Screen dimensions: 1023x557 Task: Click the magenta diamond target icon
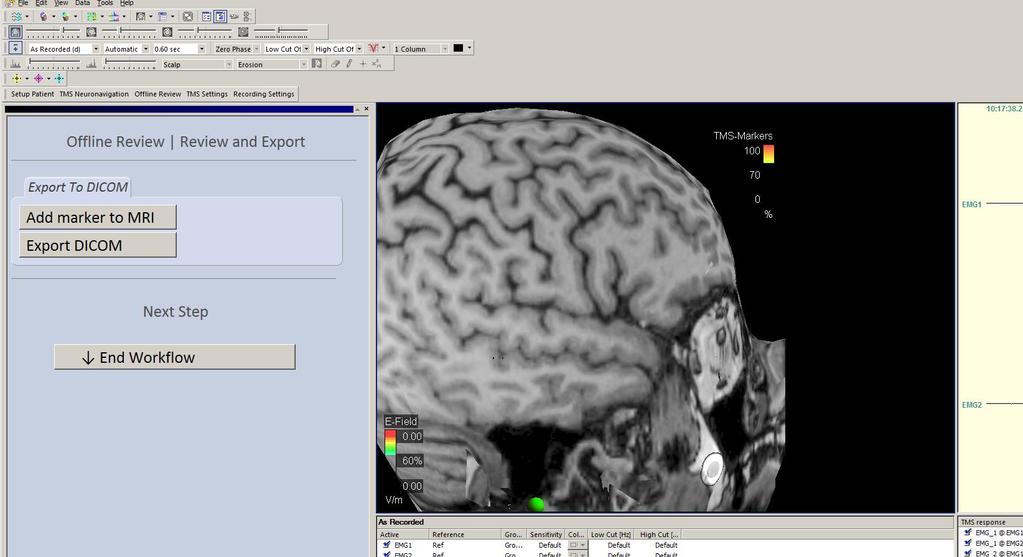click(38, 78)
